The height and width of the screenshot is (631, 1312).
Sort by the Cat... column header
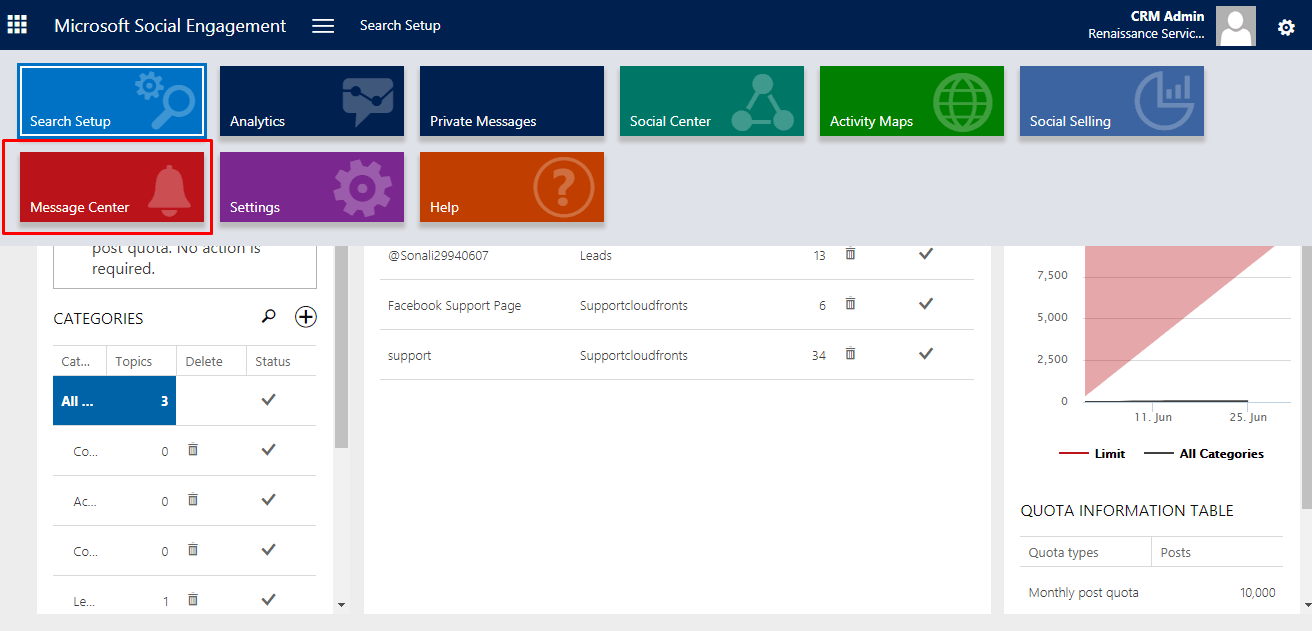coord(80,361)
